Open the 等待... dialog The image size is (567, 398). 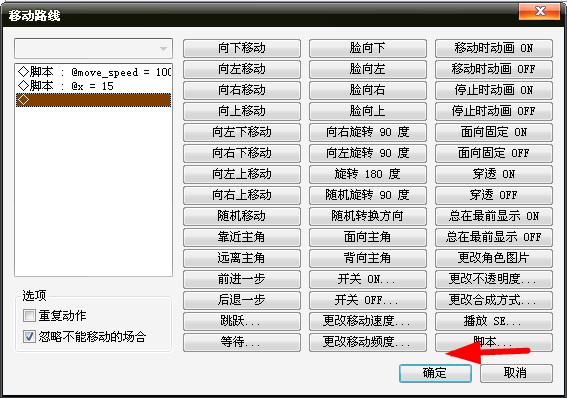[x=242, y=342]
